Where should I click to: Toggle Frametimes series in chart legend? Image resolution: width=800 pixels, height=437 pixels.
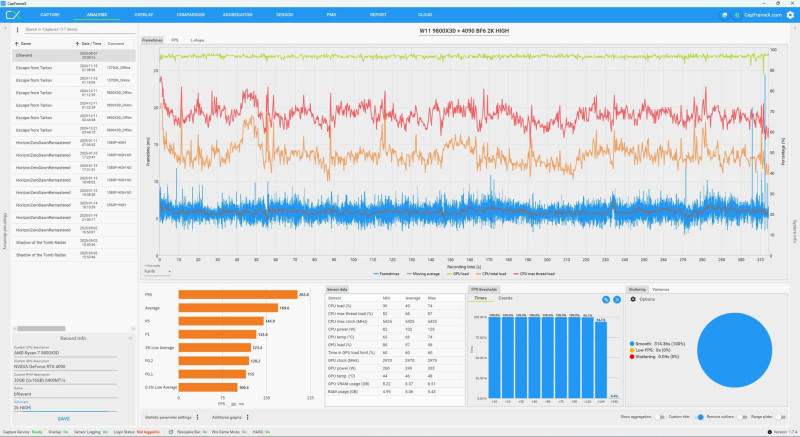tap(386, 274)
